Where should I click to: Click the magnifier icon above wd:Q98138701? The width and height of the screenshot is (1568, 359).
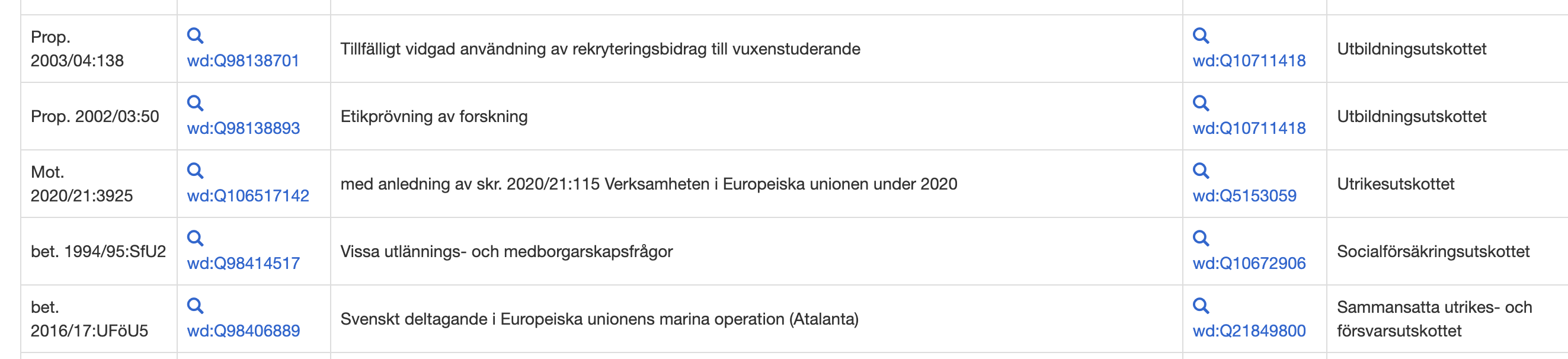point(195,36)
